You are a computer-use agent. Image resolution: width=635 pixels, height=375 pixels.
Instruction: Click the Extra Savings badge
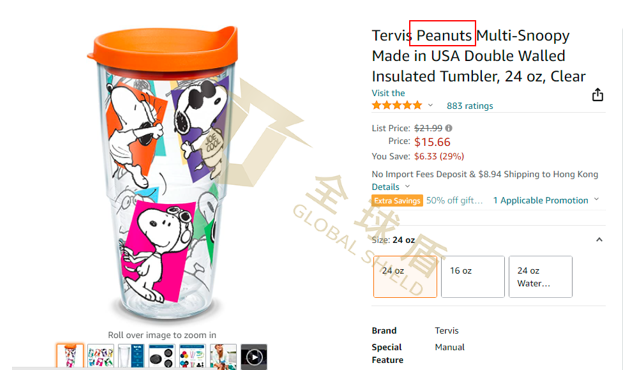coord(397,200)
